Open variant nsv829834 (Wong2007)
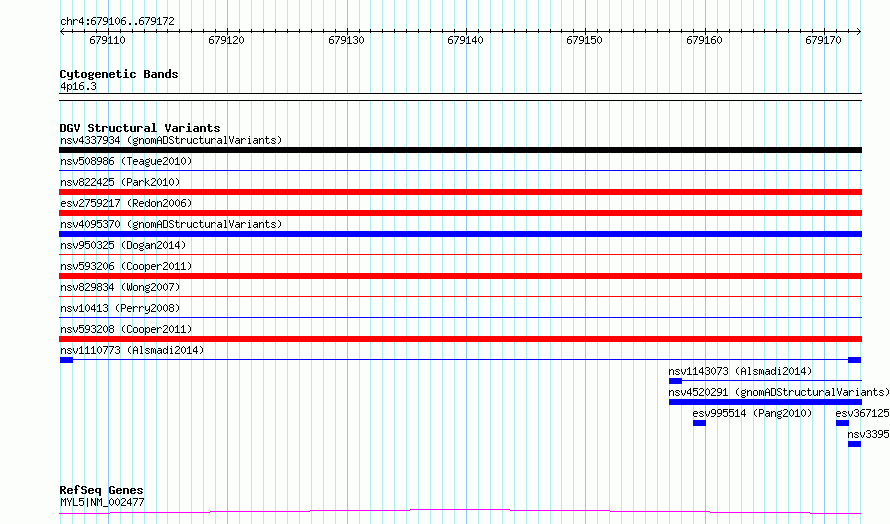 (120, 287)
